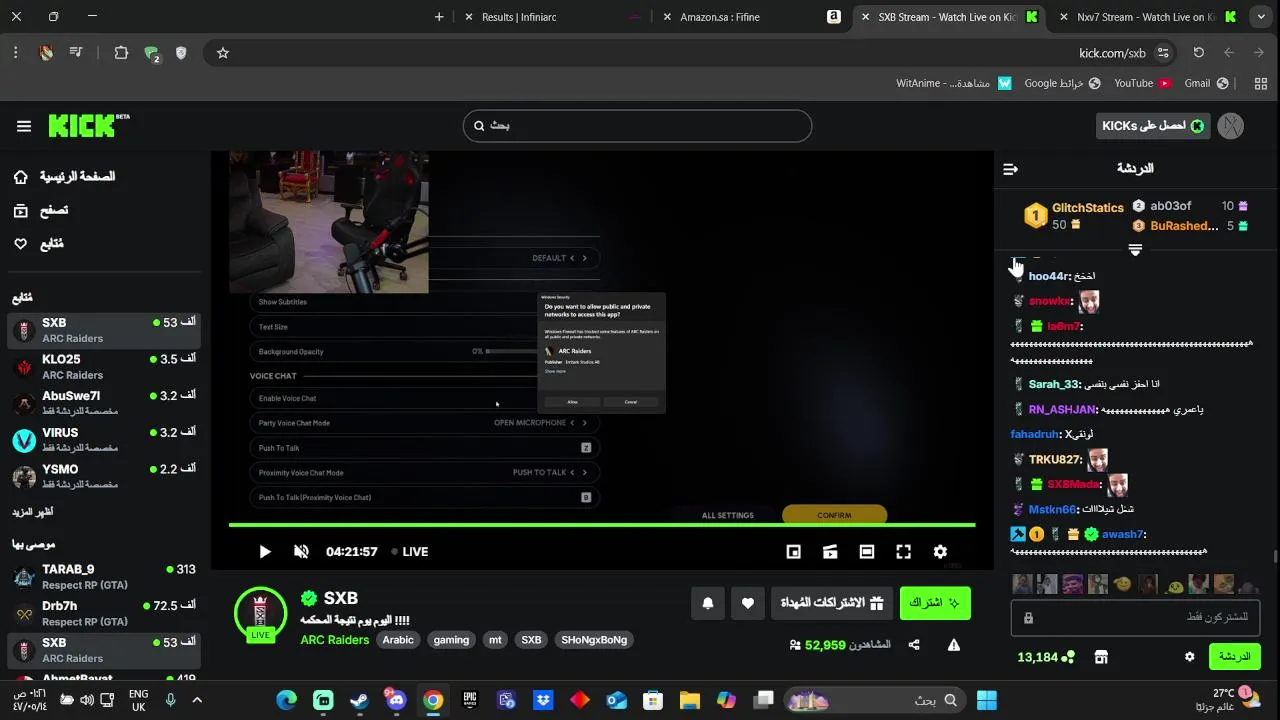Open YouTube bookmark

(x=1143, y=83)
